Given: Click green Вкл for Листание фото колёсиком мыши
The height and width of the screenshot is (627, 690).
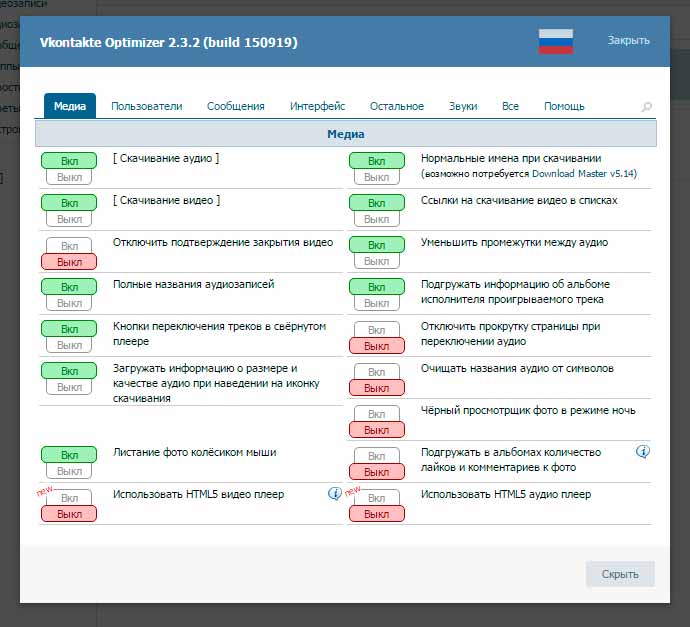Looking at the screenshot, I should (x=69, y=455).
